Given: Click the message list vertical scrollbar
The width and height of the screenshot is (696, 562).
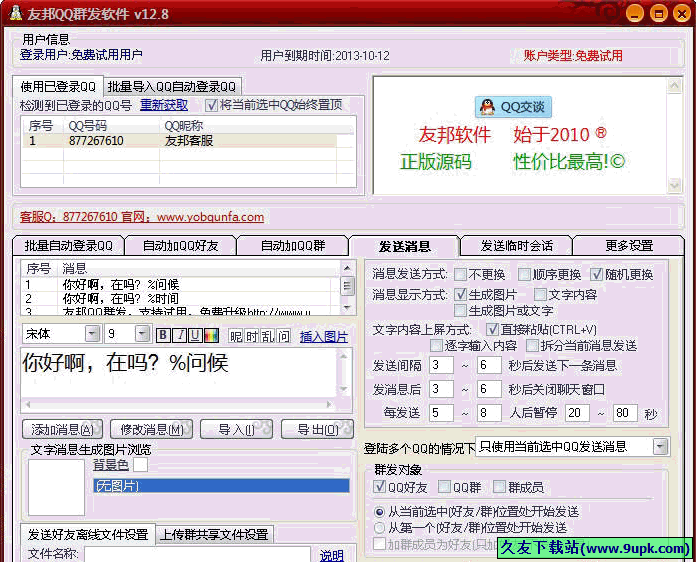Looking at the screenshot, I should click(347, 287).
